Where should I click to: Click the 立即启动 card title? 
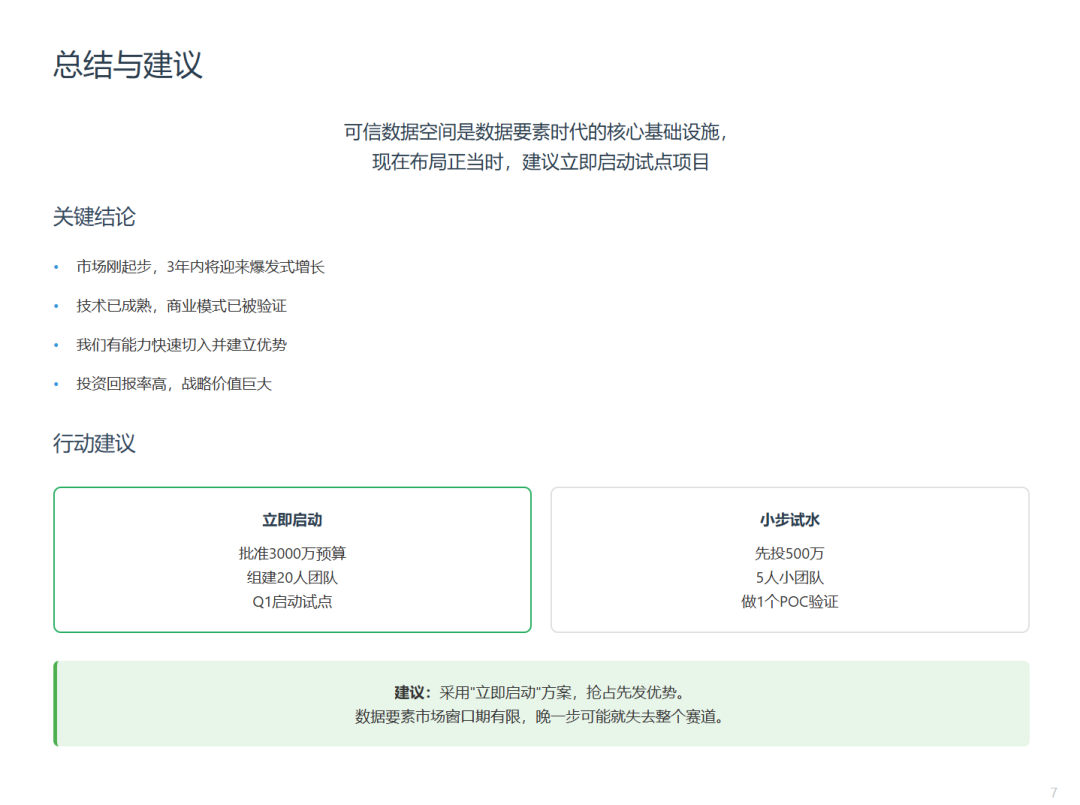pyautogui.click(x=292, y=520)
